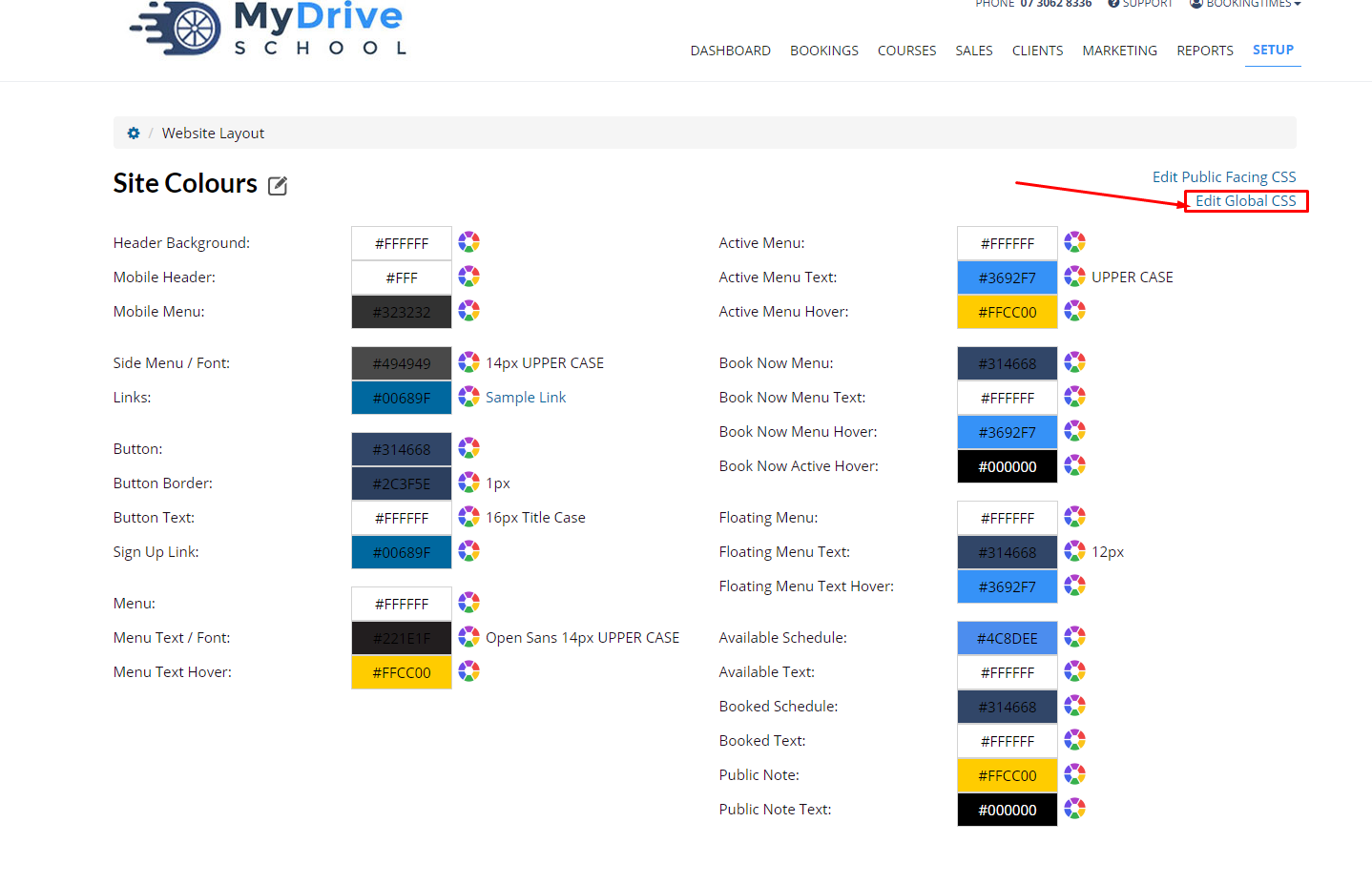Viewport: 1372px width, 884px height.
Task: Expand the BookingTimes account dropdown
Action: (1245, 4)
